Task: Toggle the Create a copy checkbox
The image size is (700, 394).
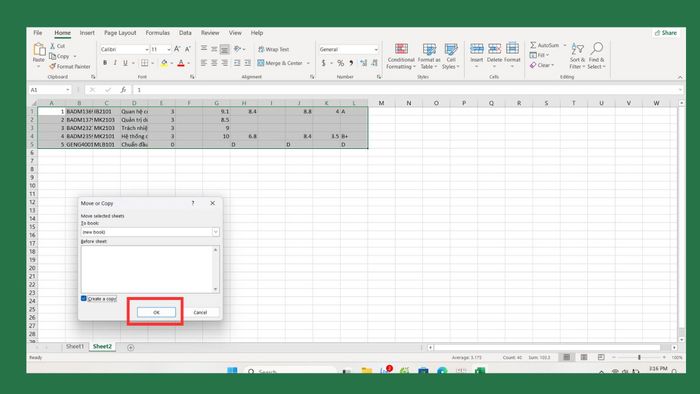Action: click(x=84, y=298)
